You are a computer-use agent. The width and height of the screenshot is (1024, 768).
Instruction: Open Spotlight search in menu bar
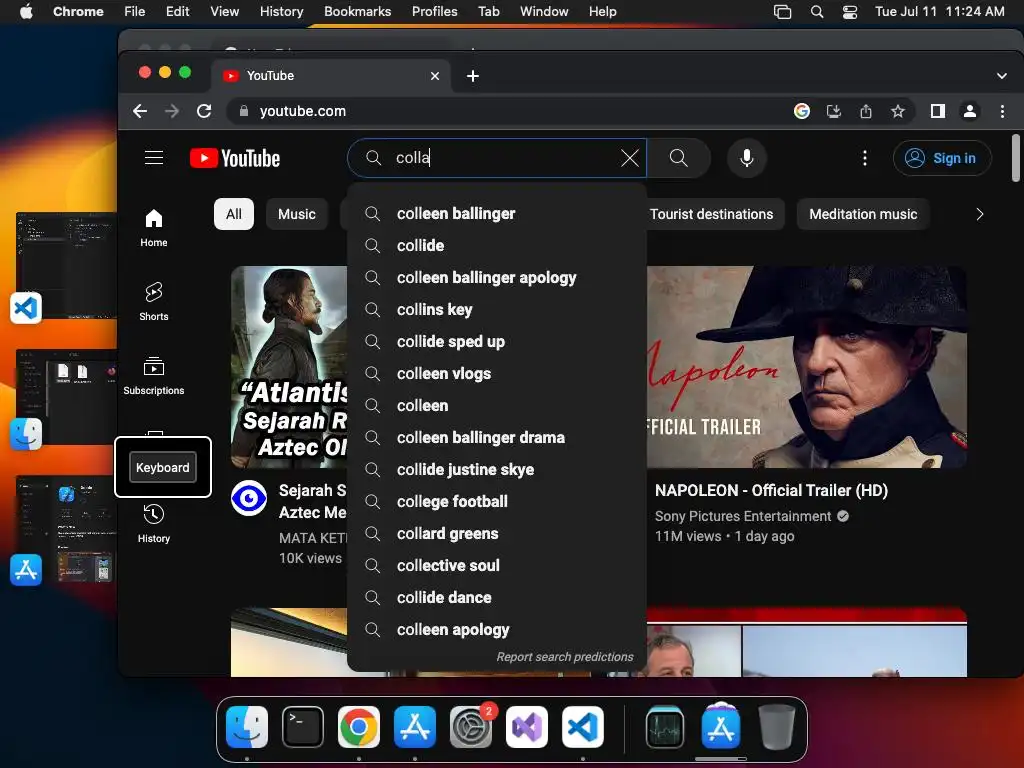pos(817,12)
